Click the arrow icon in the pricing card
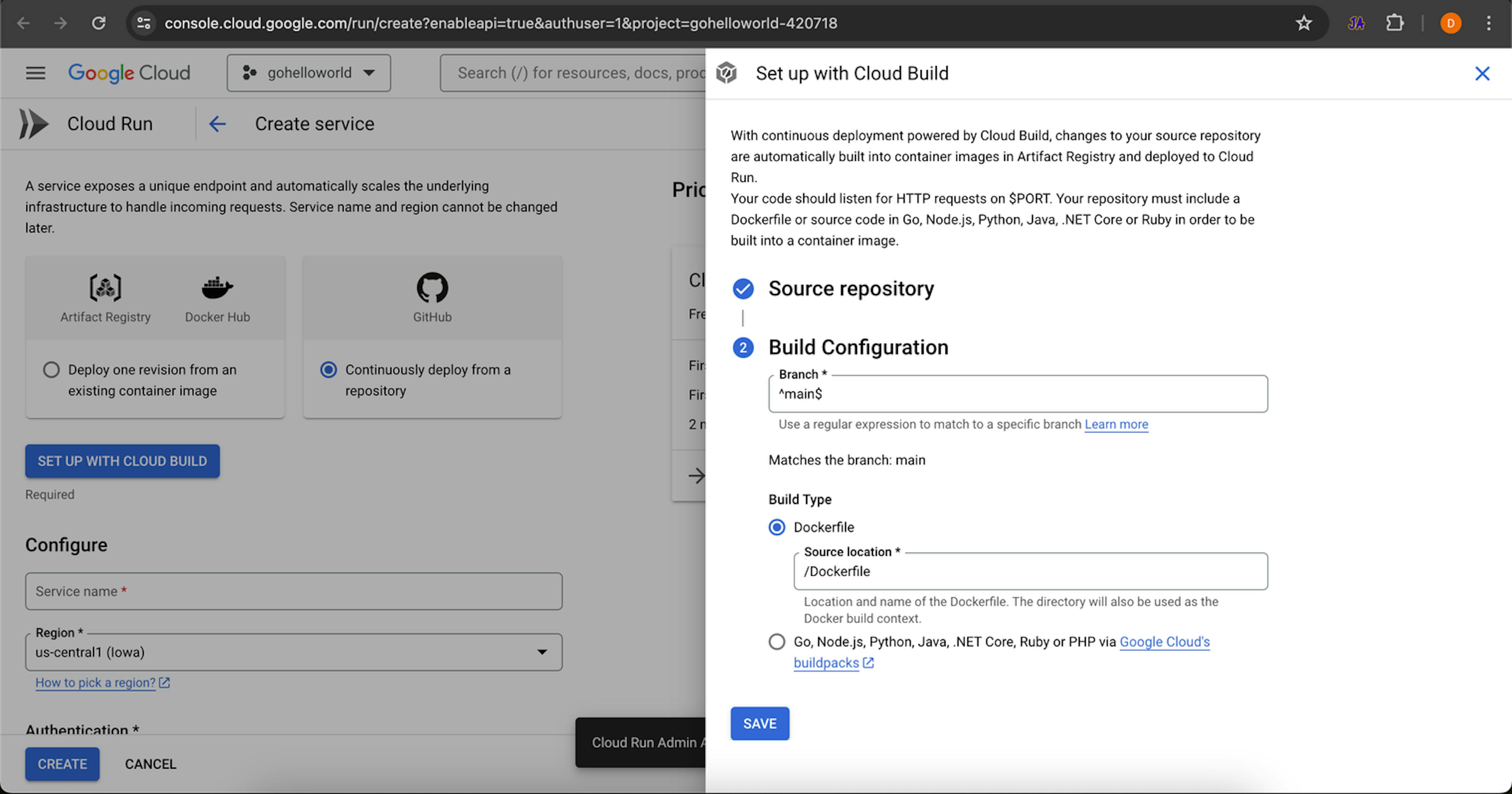The width and height of the screenshot is (1512, 794). click(697, 476)
